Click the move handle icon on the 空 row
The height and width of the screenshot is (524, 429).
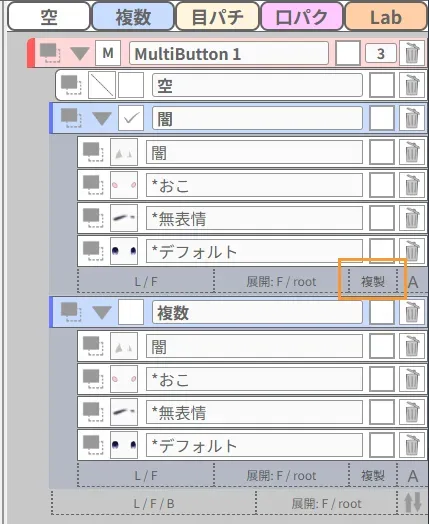tap(71, 85)
